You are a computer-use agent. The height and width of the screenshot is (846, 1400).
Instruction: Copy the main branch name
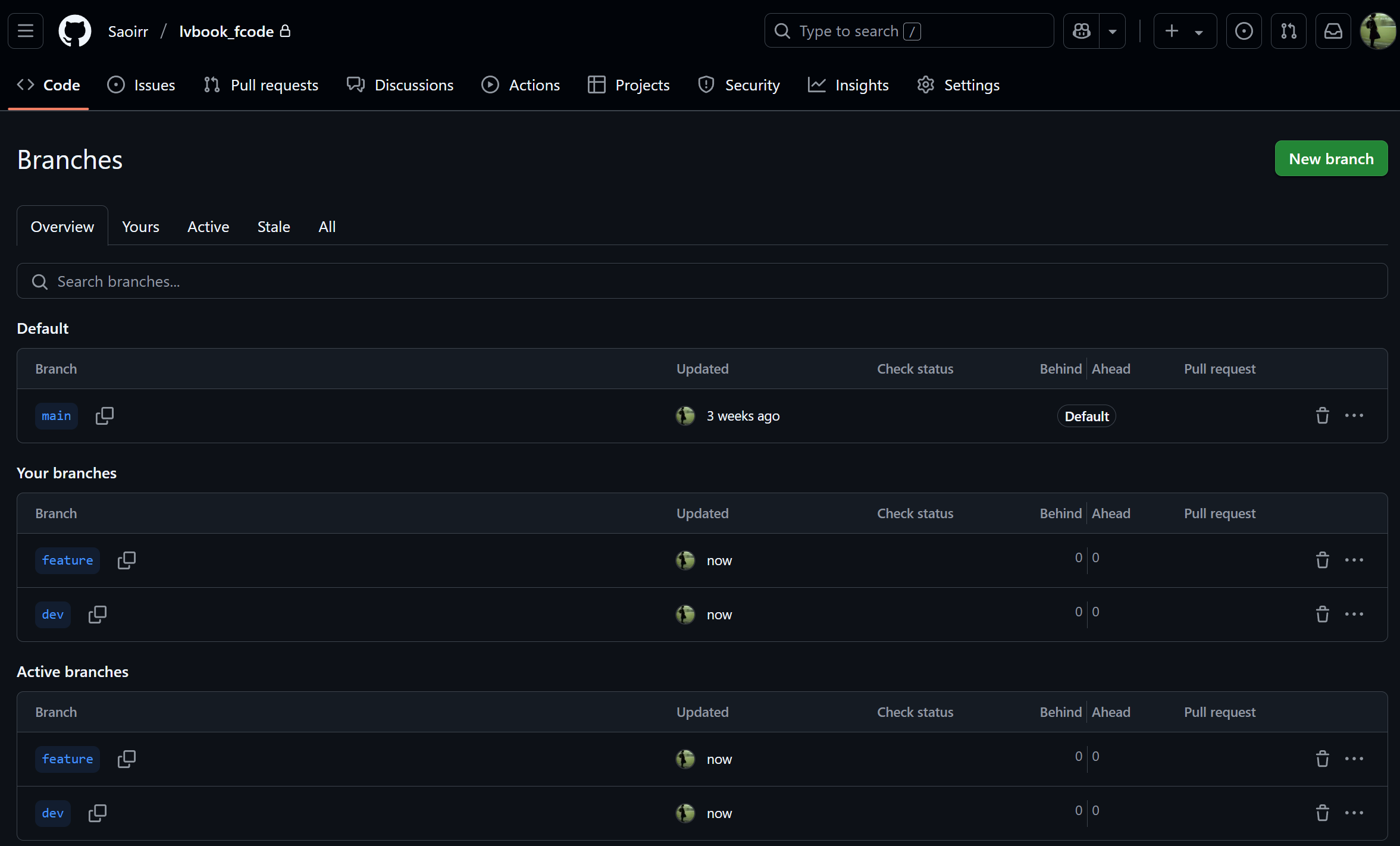click(x=105, y=416)
